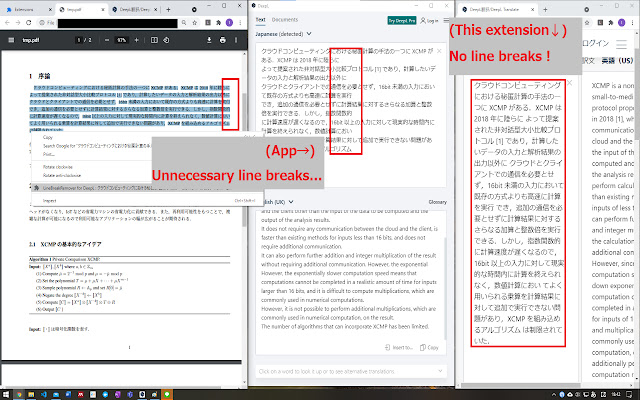Open the PDF viewer sidebar menu icon
Image resolution: width=640 pixels, height=400 pixels.
tap(11, 40)
